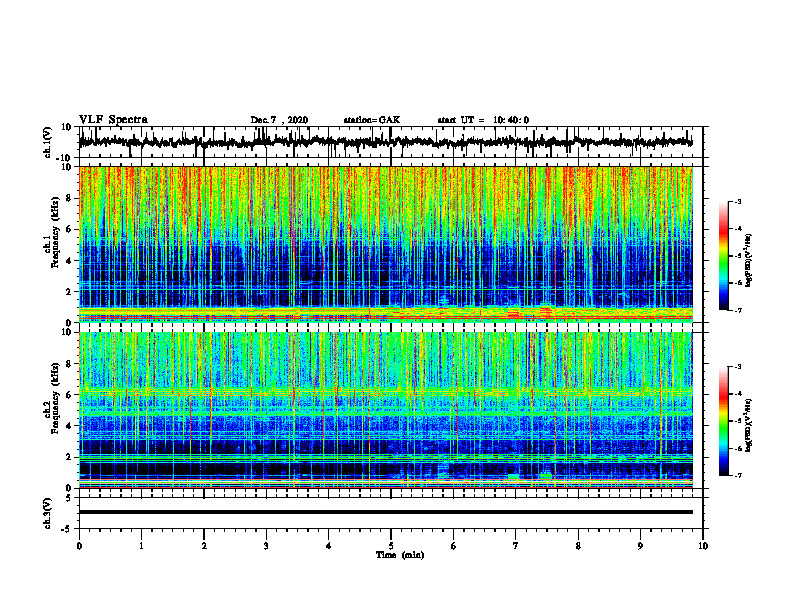Screen dimensions: 792x612
Task: Click time axis tick label "3"
Action: tap(266, 546)
